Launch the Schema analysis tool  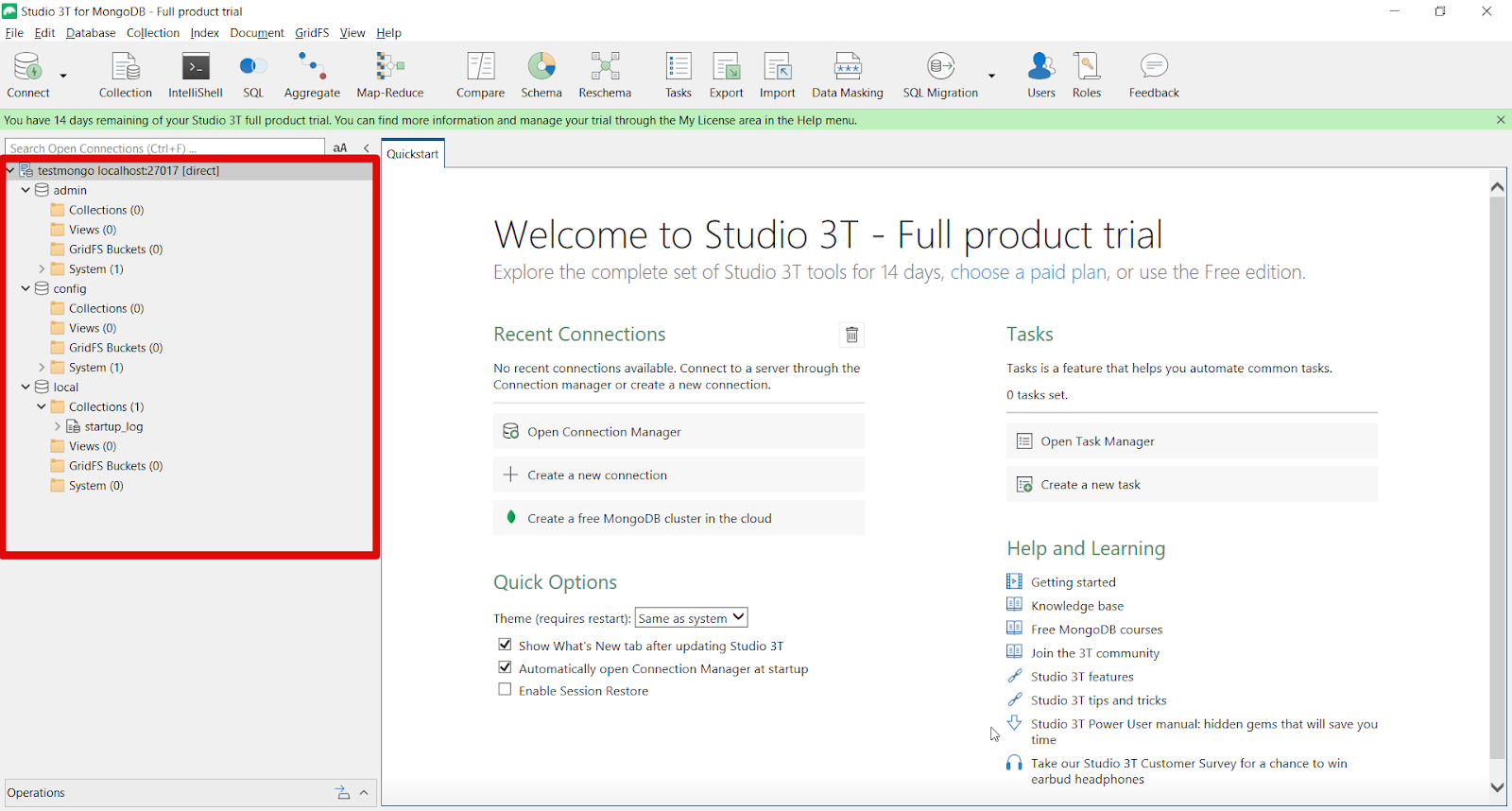tap(541, 75)
